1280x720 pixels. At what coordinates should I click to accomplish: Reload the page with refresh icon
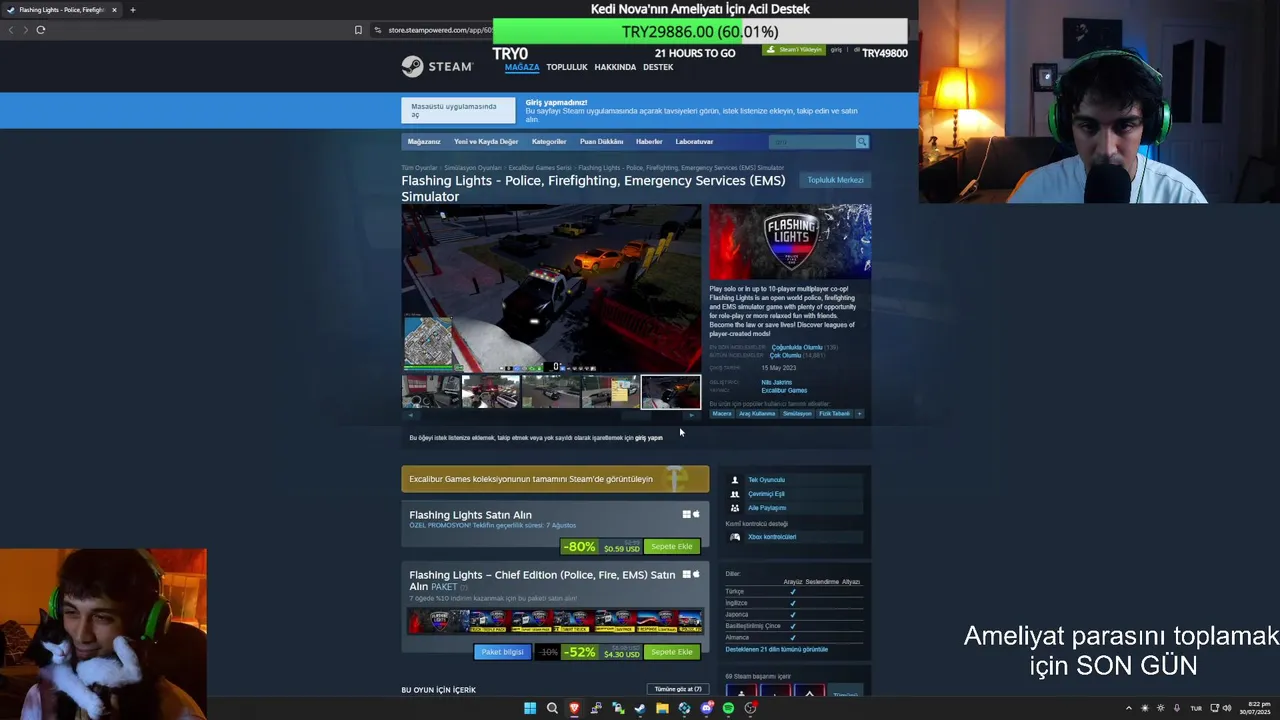41,30
